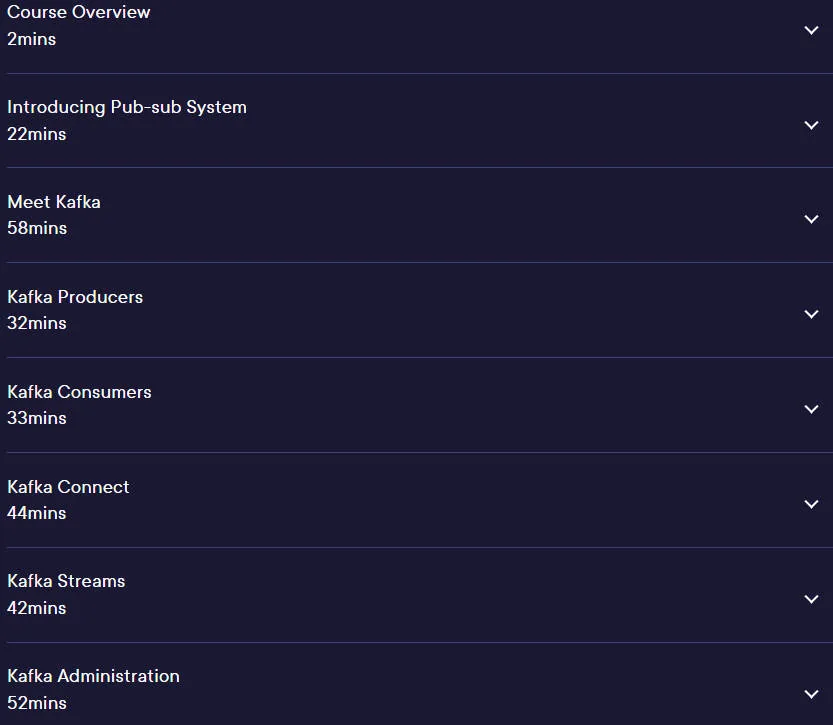Image resolution: width=833 pixels, height=725 pixels.
Task: Click the 44mins duration under Kafka Connect
Action: click(x=37, y=513)
